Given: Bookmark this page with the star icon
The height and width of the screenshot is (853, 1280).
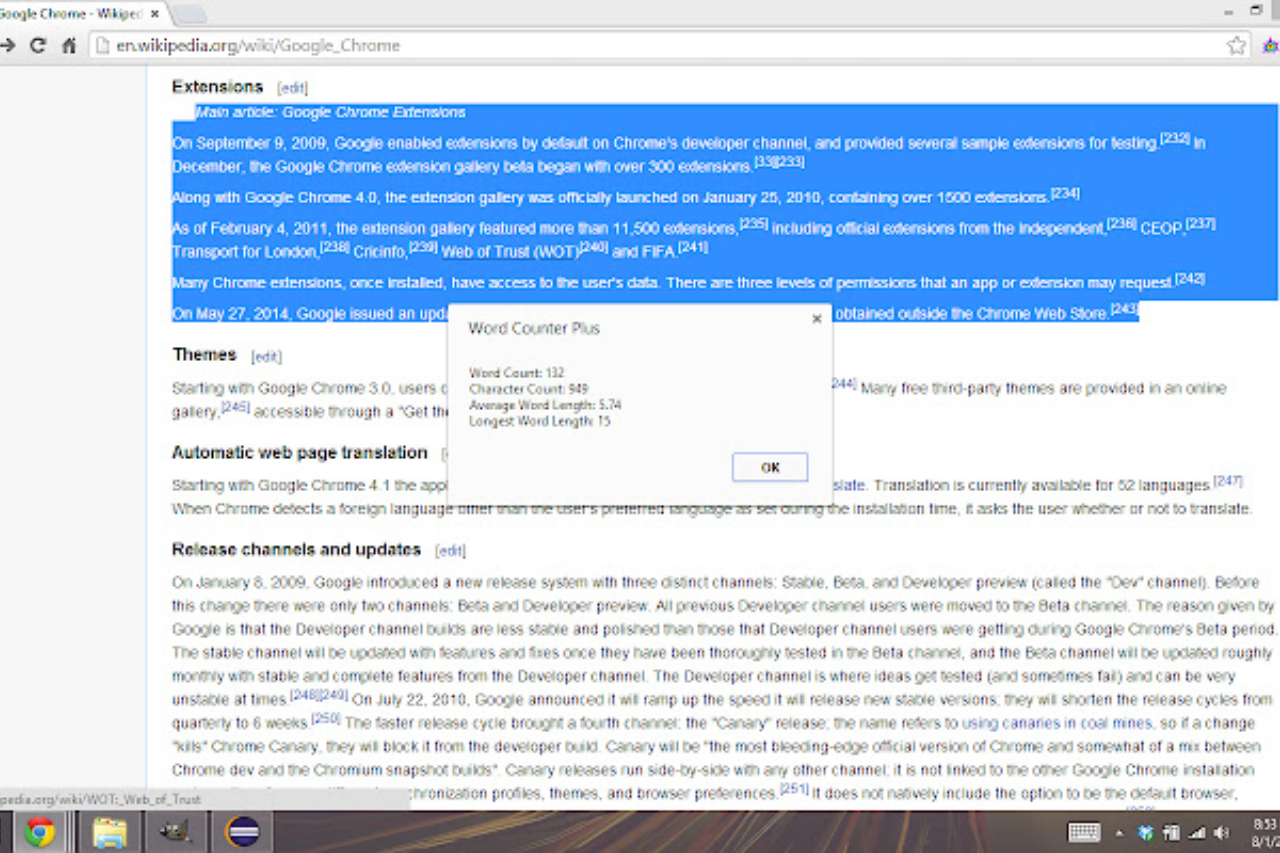Looking at the screenshot, I should [x=1237, y=45].
